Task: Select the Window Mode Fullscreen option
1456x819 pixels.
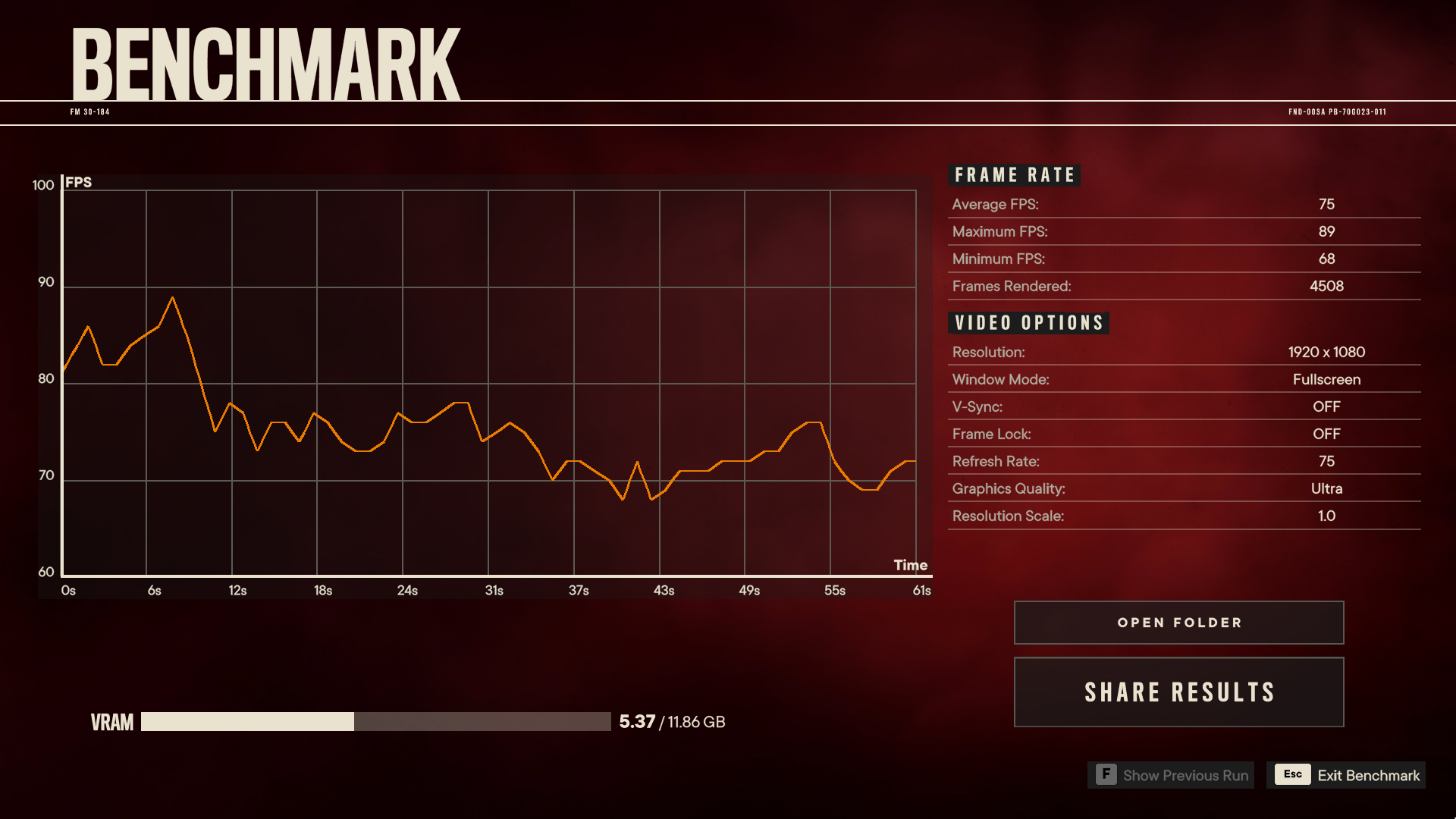Action: click(x=1328, y=379)
